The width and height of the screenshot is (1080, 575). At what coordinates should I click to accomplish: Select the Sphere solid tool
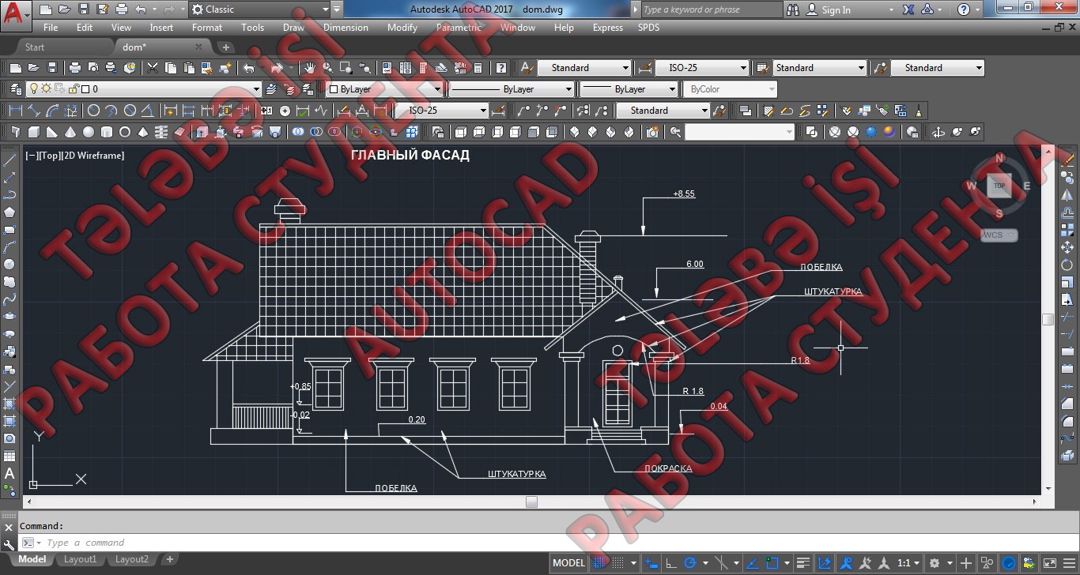pos(88,132)
